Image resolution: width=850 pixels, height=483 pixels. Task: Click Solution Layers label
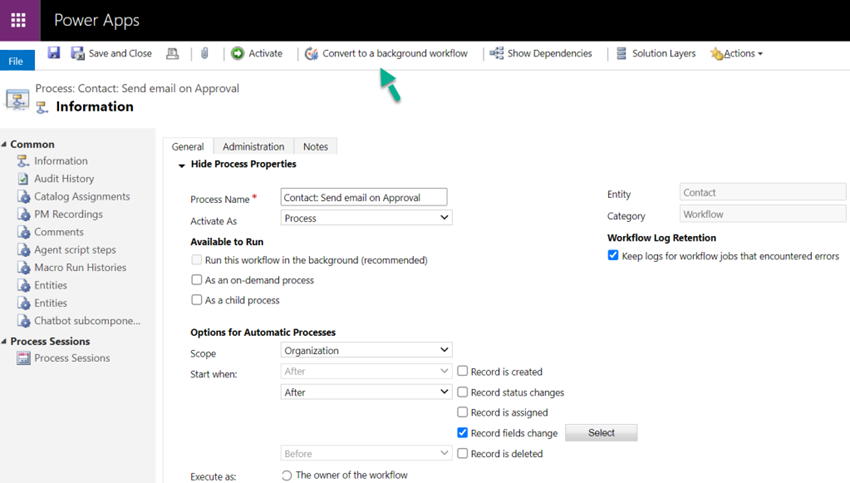click(664, 53)
